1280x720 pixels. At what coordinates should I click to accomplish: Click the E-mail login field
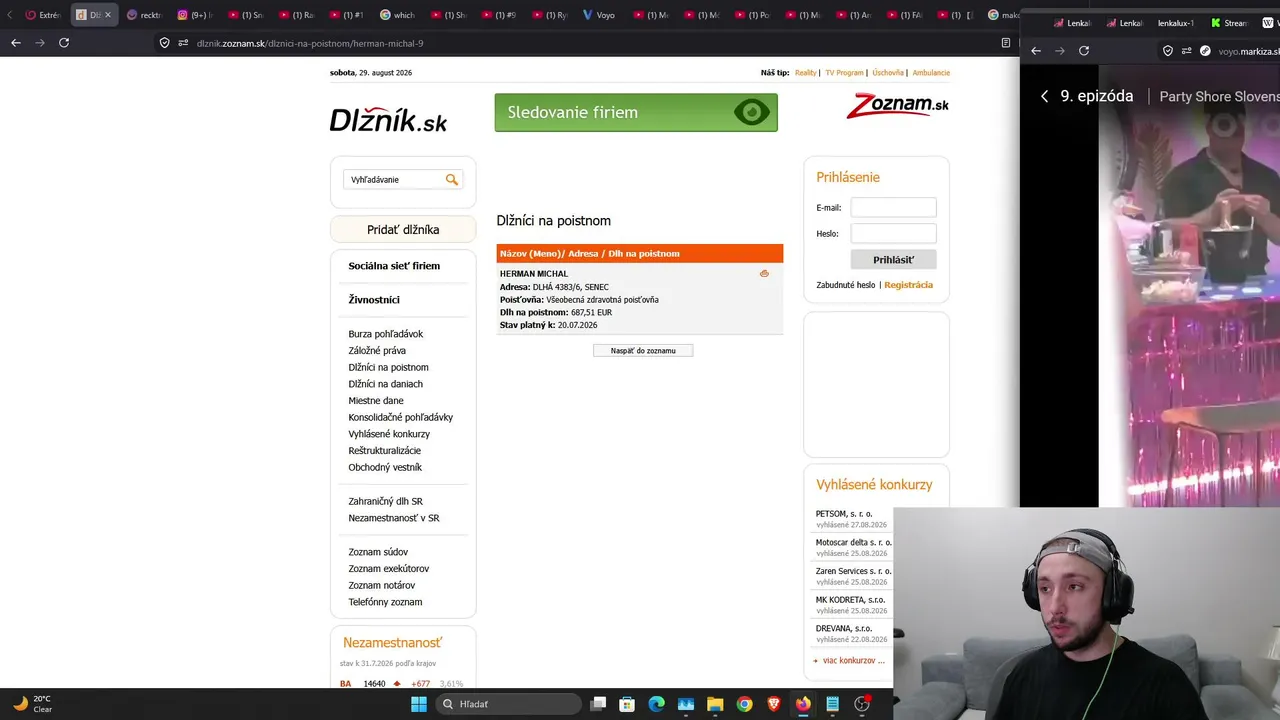[x=893, y=207]
